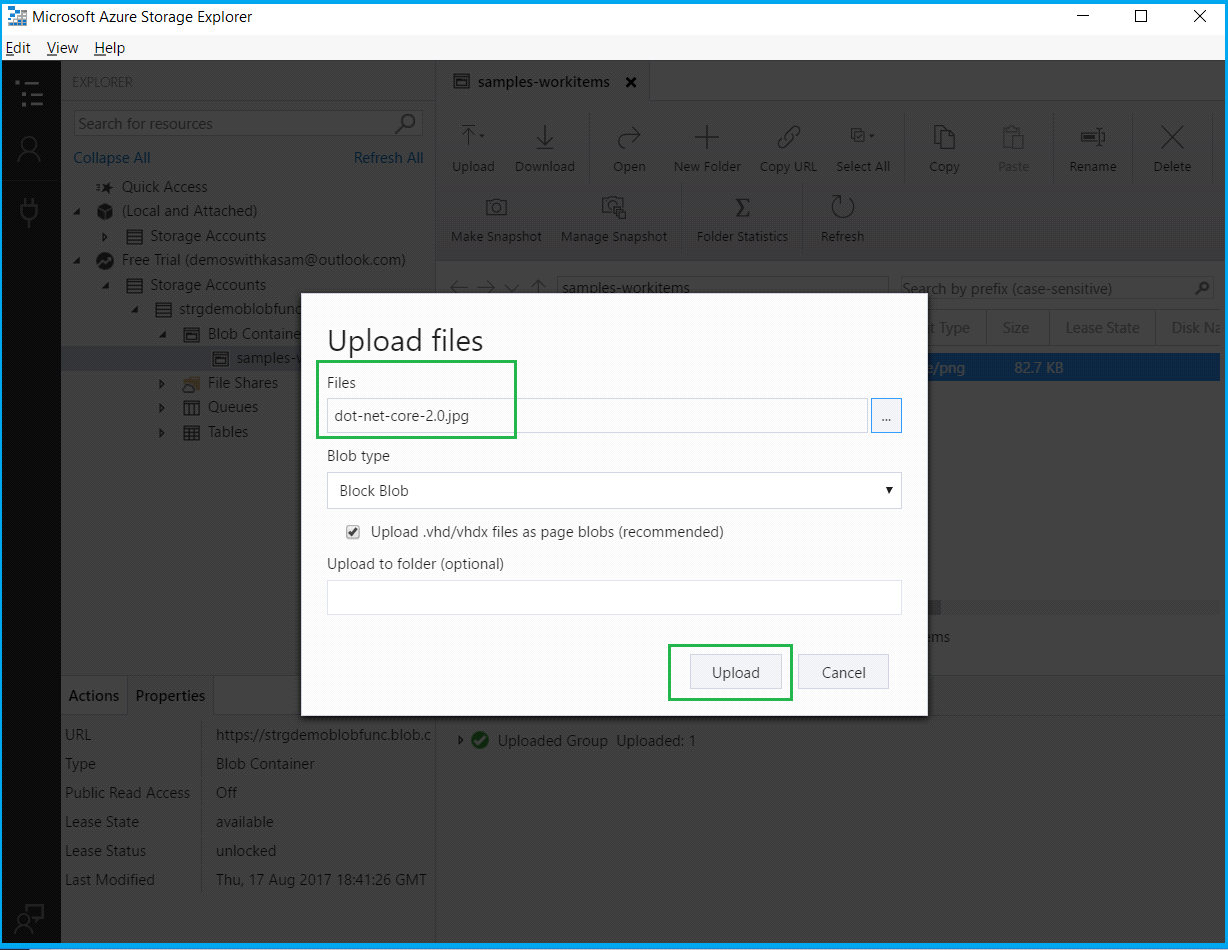Click the Download toolbar icon
The image size is (1228, 950).
[x=545, y=137]
